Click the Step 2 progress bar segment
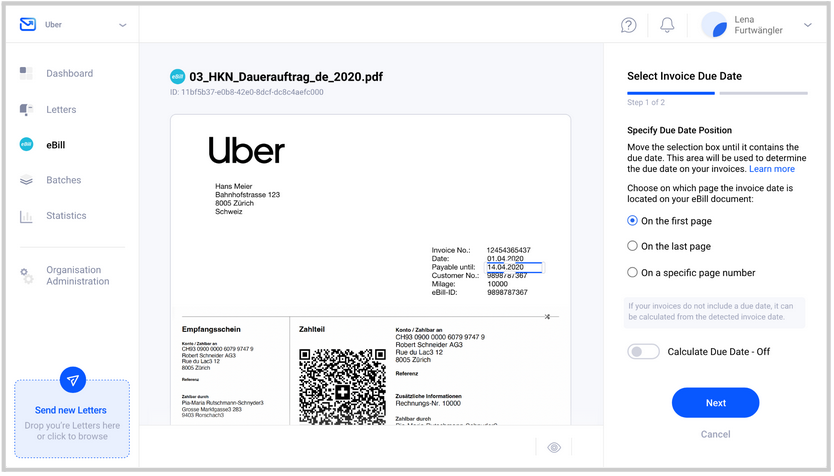This screenshot has height=476, width=834. pos(763,93)
